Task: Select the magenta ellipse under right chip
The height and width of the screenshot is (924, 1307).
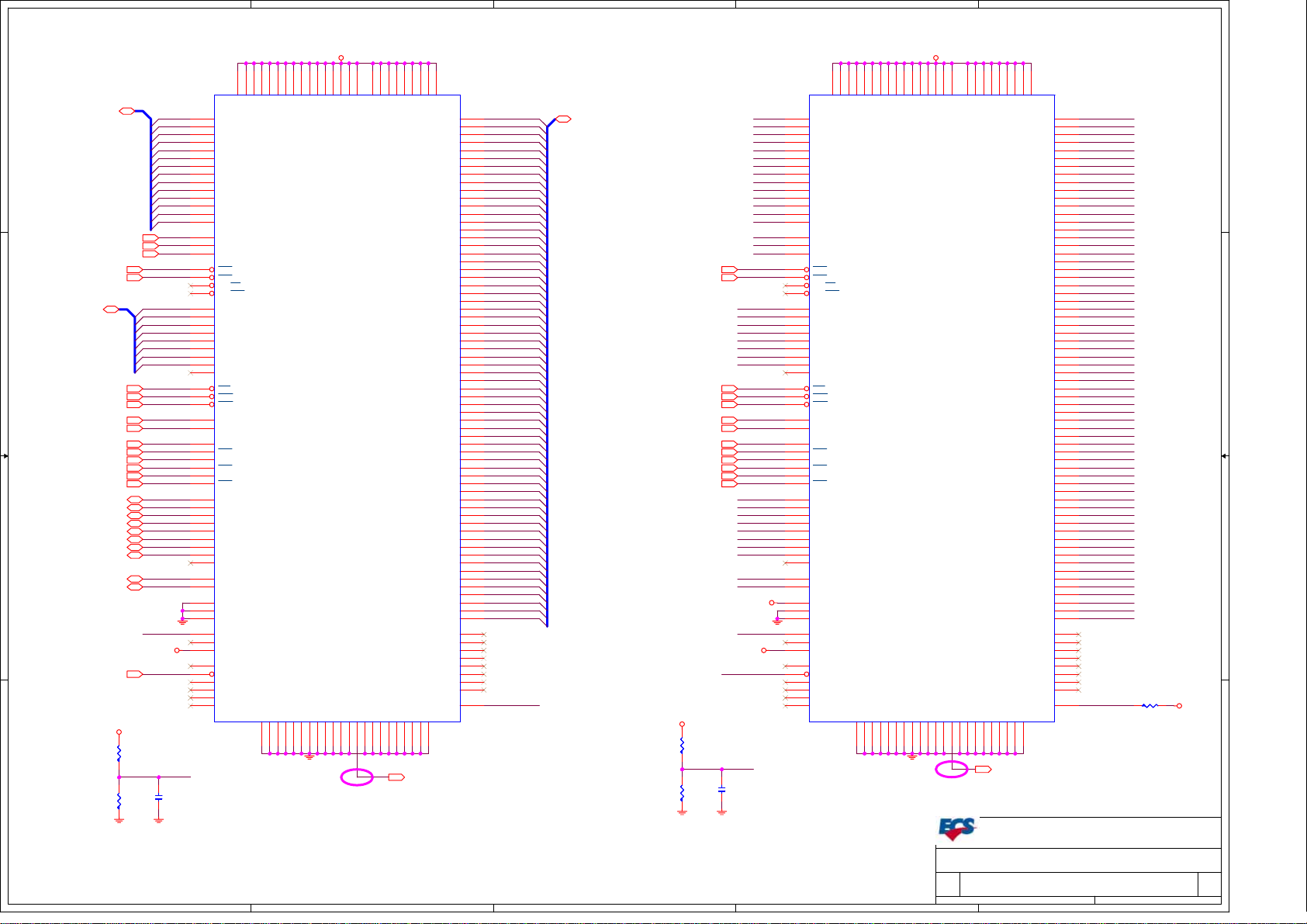Action: click(952, 769)
